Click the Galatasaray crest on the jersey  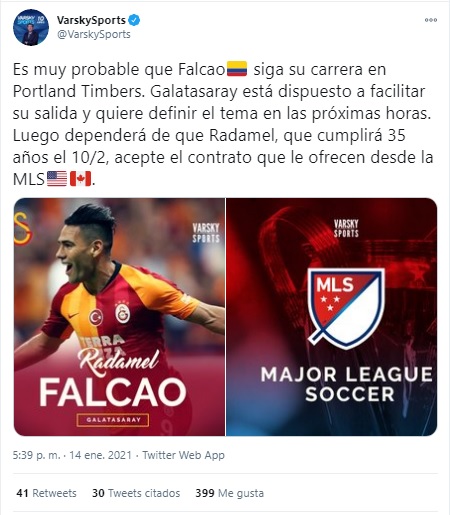(122, 313)
